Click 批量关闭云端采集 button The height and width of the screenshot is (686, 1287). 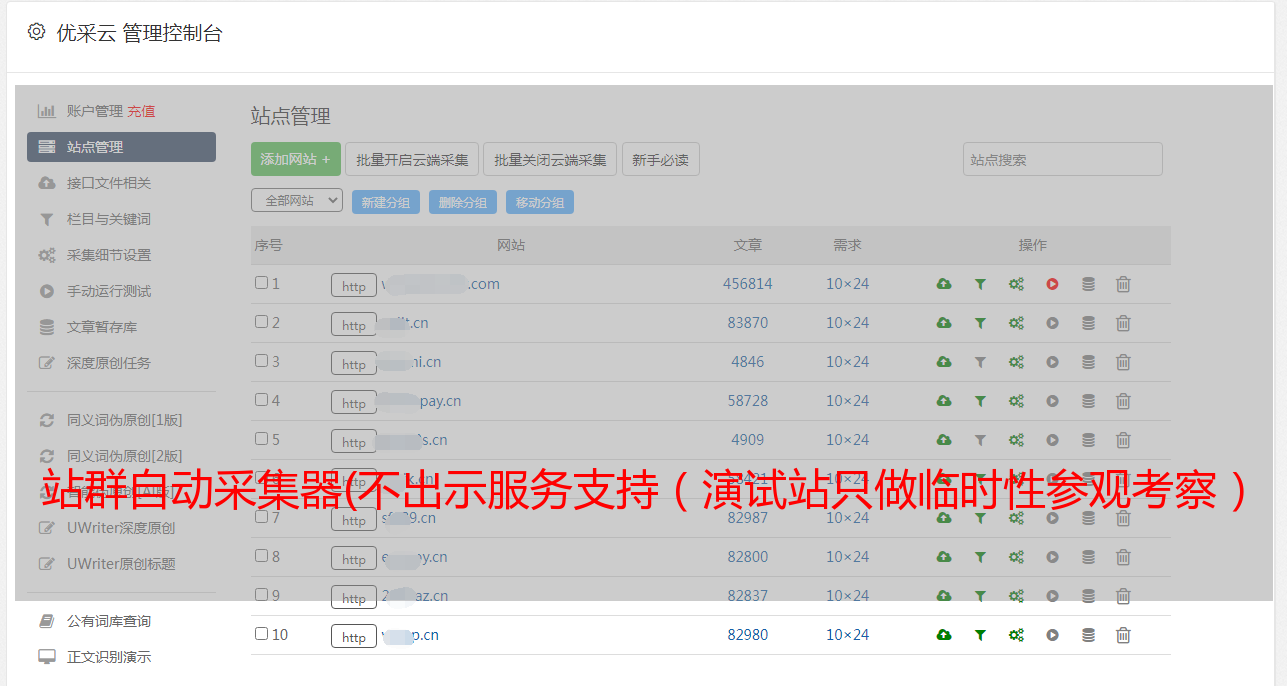(x=550, y=159)
